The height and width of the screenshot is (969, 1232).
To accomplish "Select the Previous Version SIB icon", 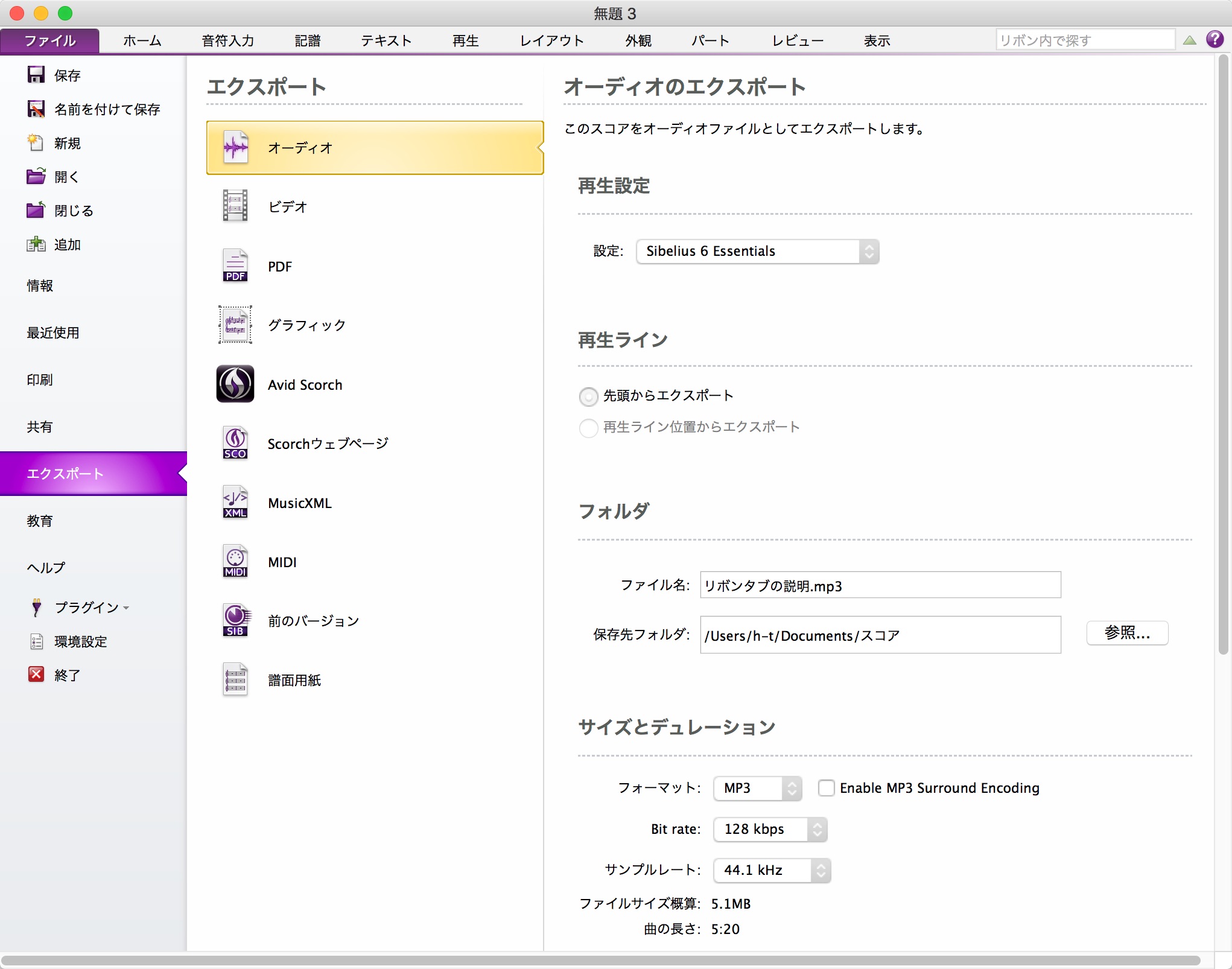I will pos(235,620).
